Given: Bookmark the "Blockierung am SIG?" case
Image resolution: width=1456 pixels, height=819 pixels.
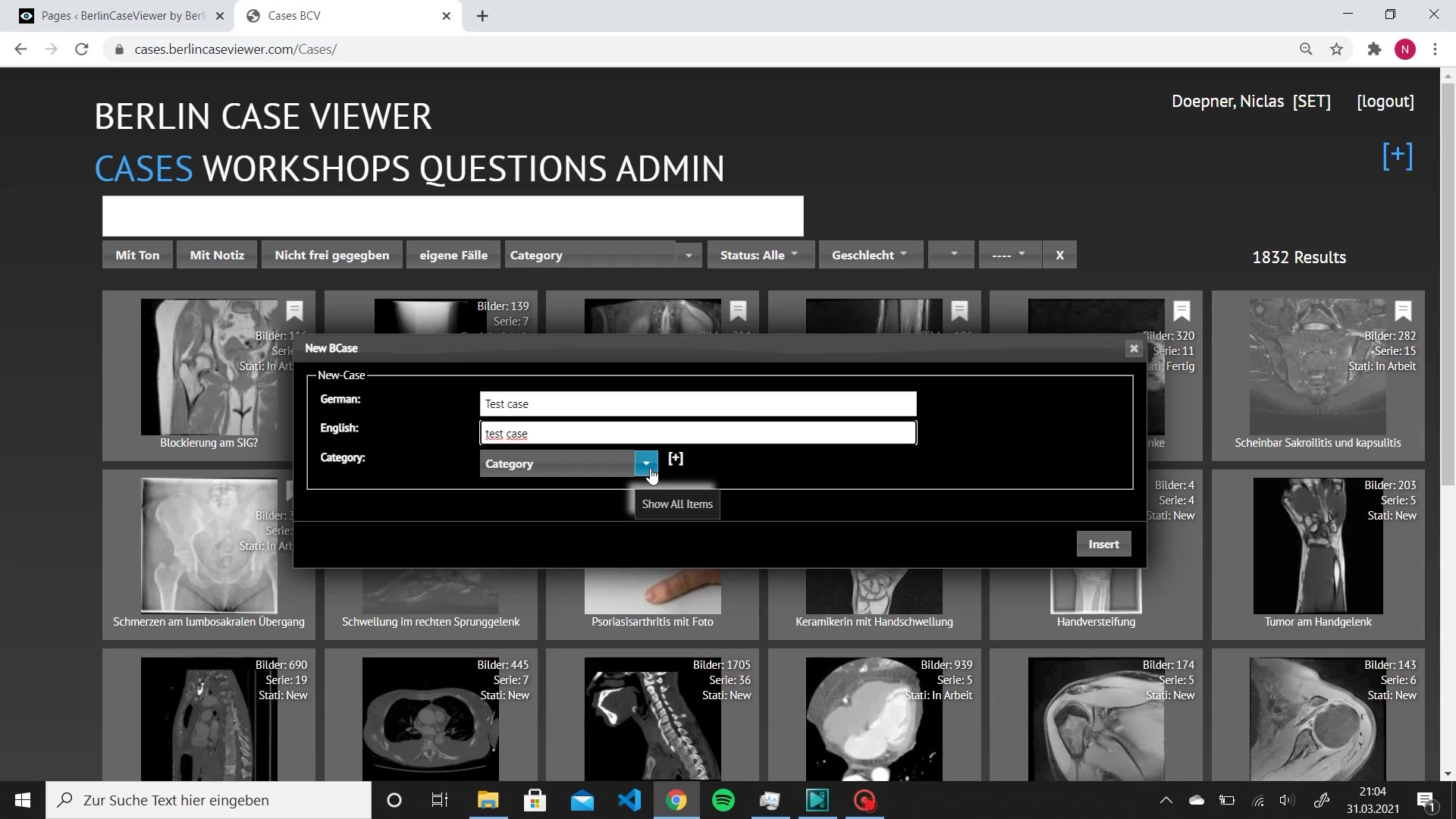Looking at the screenshot, I should click(x=294, y=312).
